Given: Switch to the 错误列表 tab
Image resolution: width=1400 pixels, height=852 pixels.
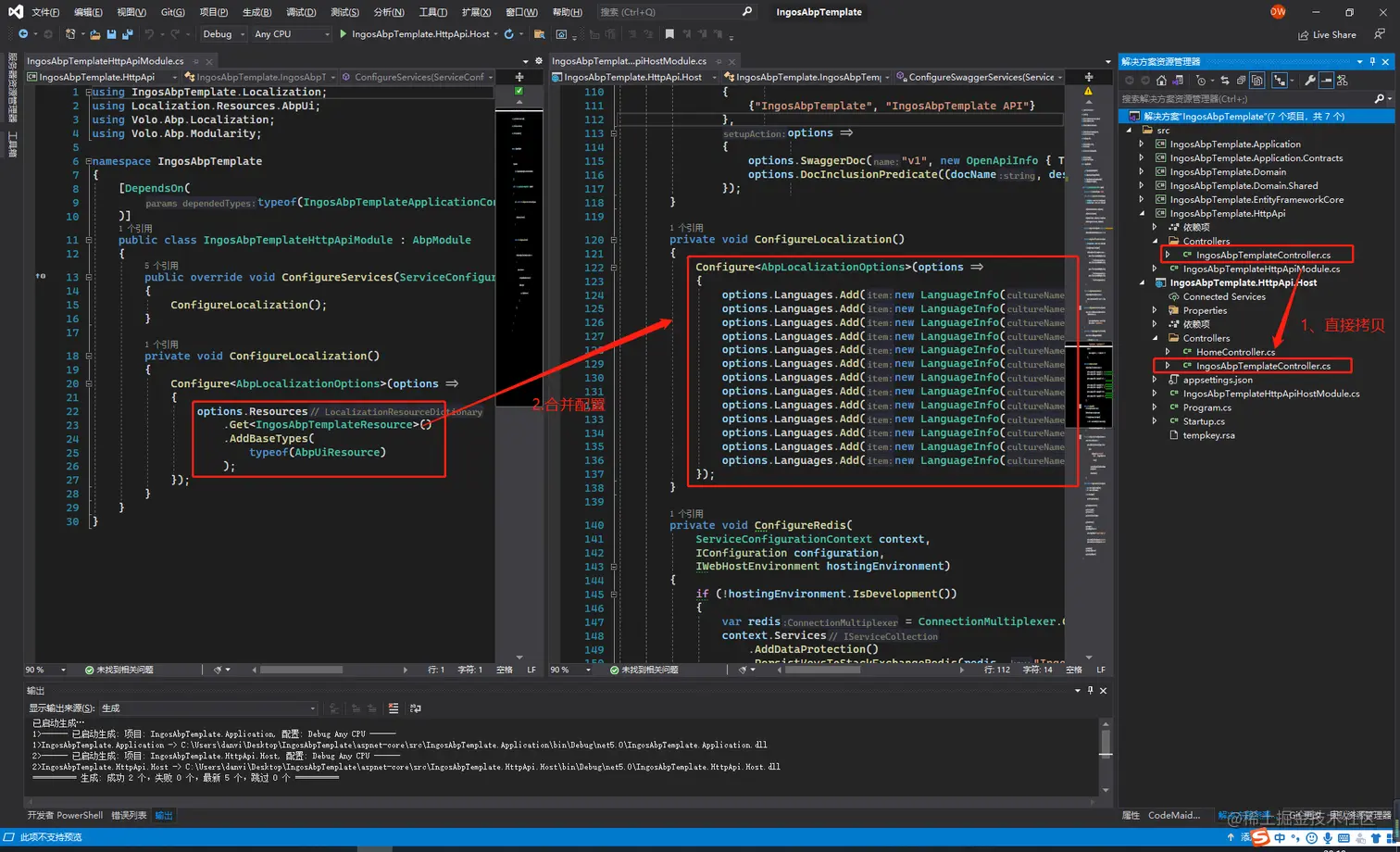Looking at the screenshot, I should tap(129, 816).
